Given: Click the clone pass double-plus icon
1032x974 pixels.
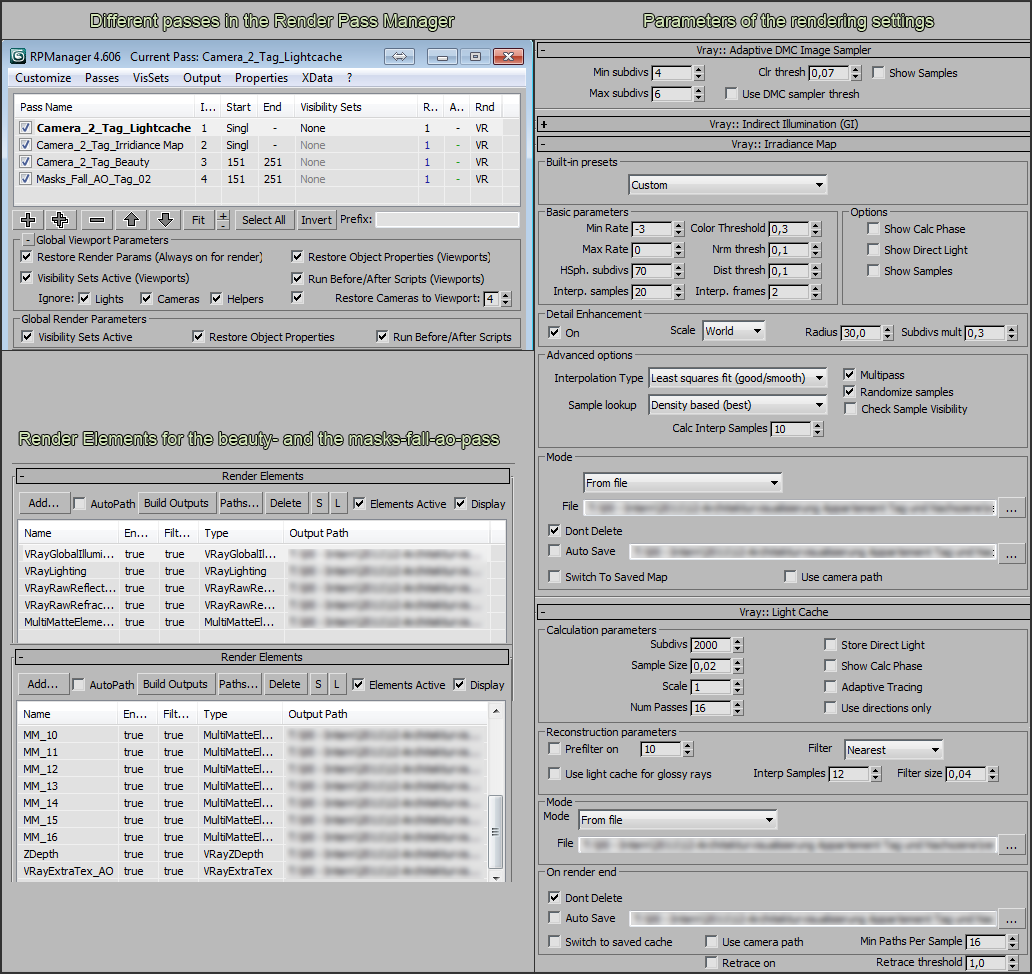Looking at the screenshot, I should pyautogui.click(x=60, y=220).
